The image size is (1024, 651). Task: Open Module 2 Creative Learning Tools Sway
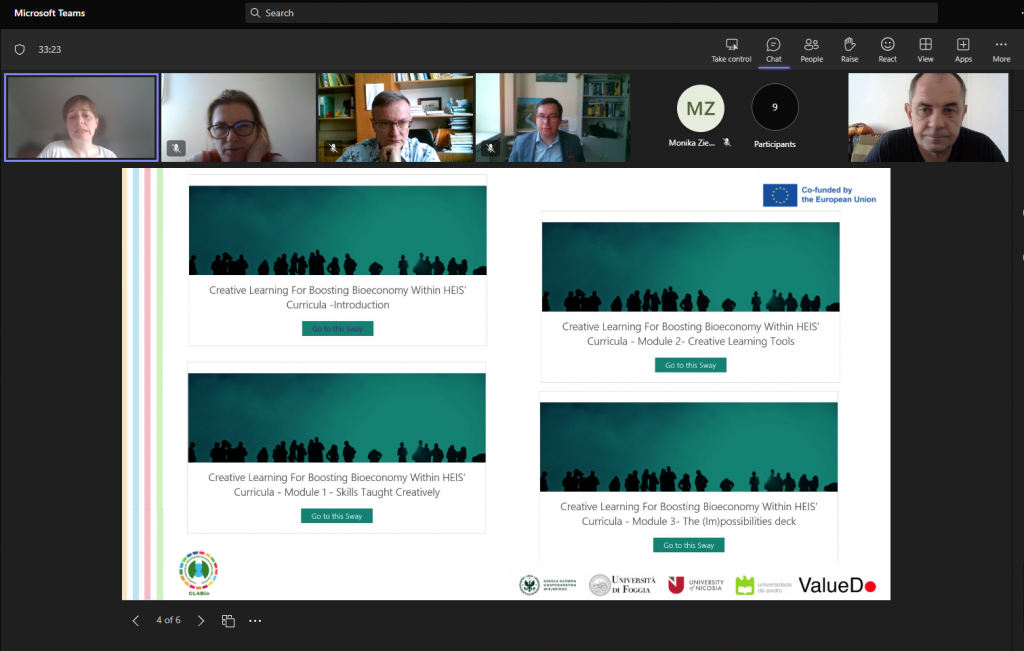690,365
